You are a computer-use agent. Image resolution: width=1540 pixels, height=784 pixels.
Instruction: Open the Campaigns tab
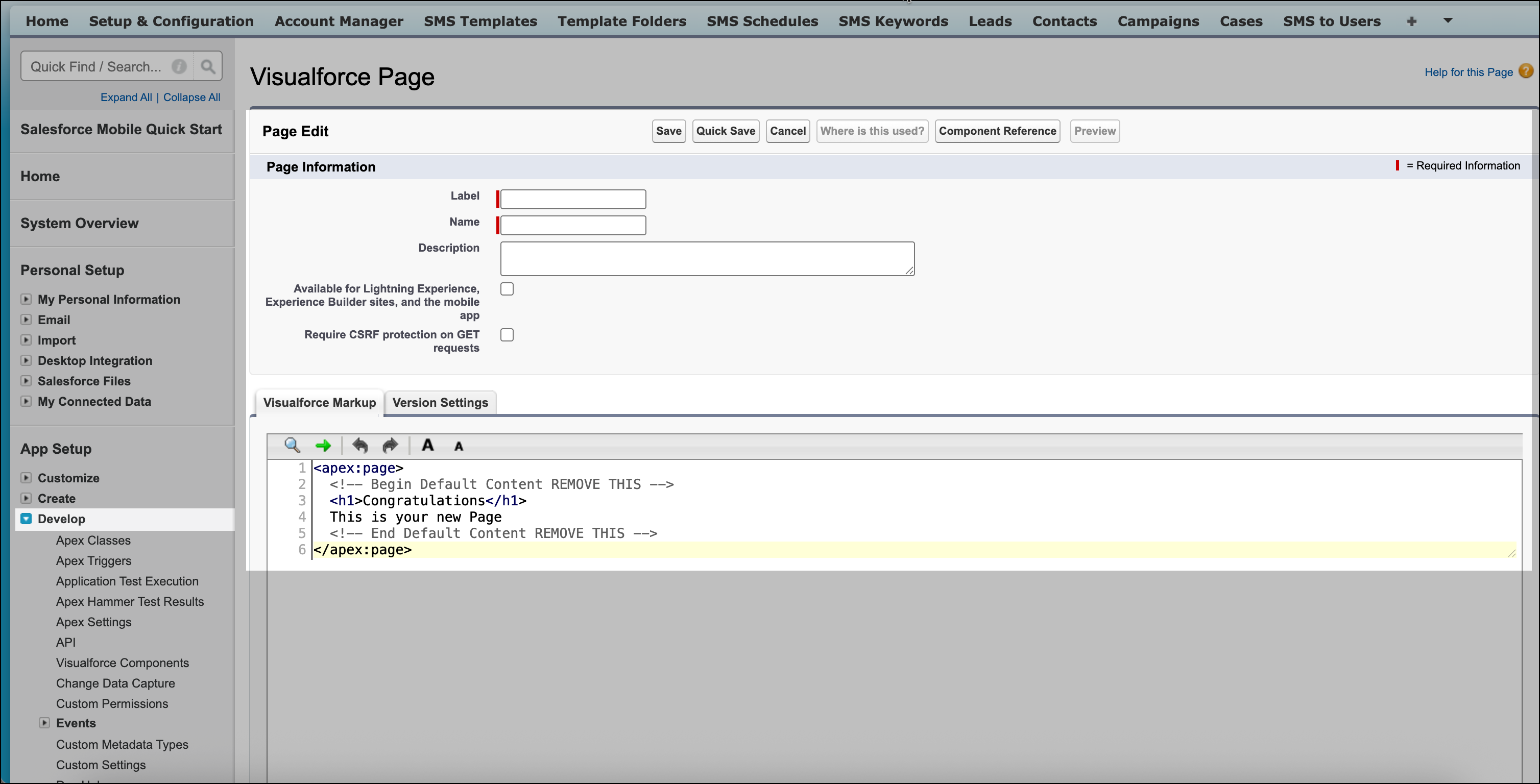click(x=1158, y=21)
